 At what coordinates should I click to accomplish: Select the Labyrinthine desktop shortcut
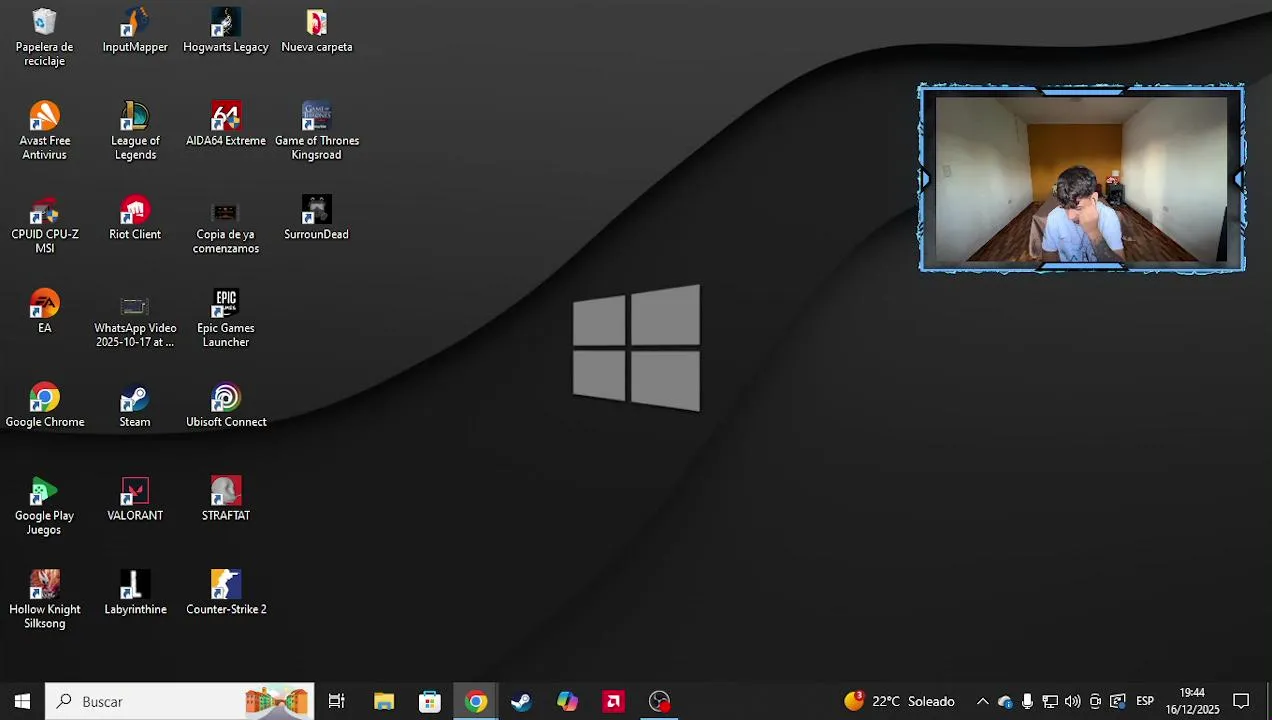pos(135,593)
